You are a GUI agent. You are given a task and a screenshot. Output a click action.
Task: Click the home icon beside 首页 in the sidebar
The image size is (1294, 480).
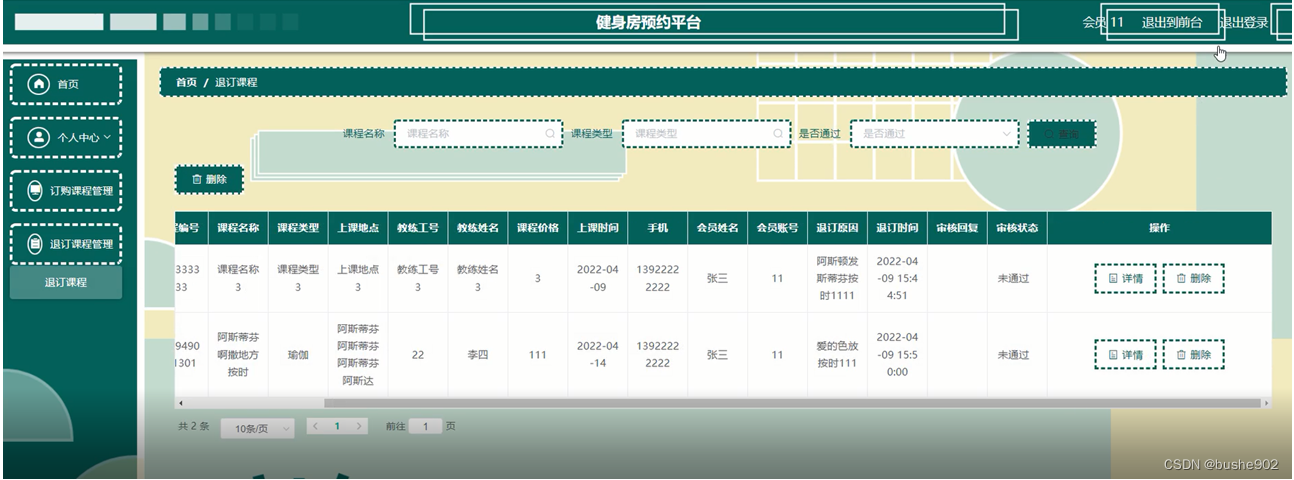(39, 84)
